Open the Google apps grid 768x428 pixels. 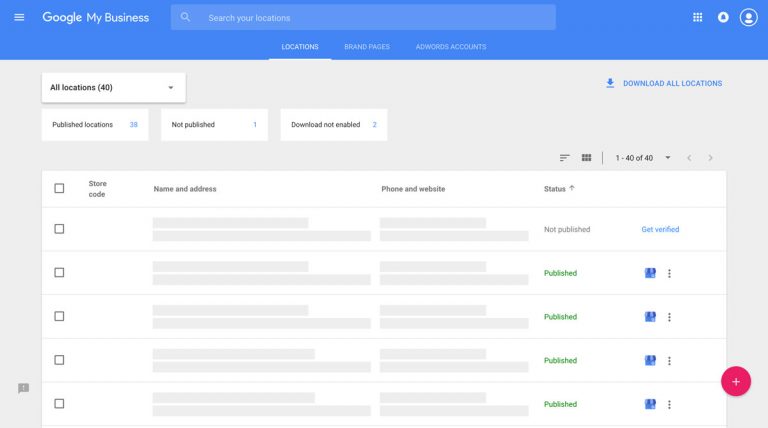coord(698,17)
